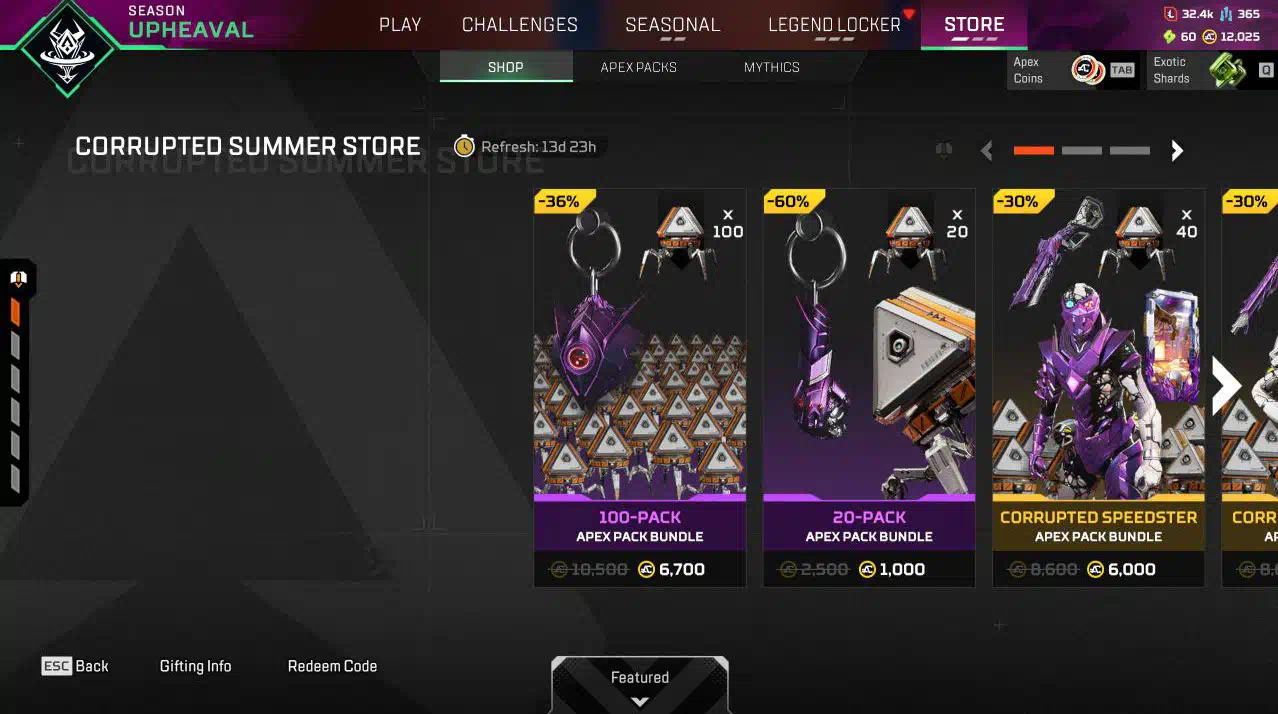Click the large white carousel chevron
1278x714 pixels.
(x=1226, y=386)
